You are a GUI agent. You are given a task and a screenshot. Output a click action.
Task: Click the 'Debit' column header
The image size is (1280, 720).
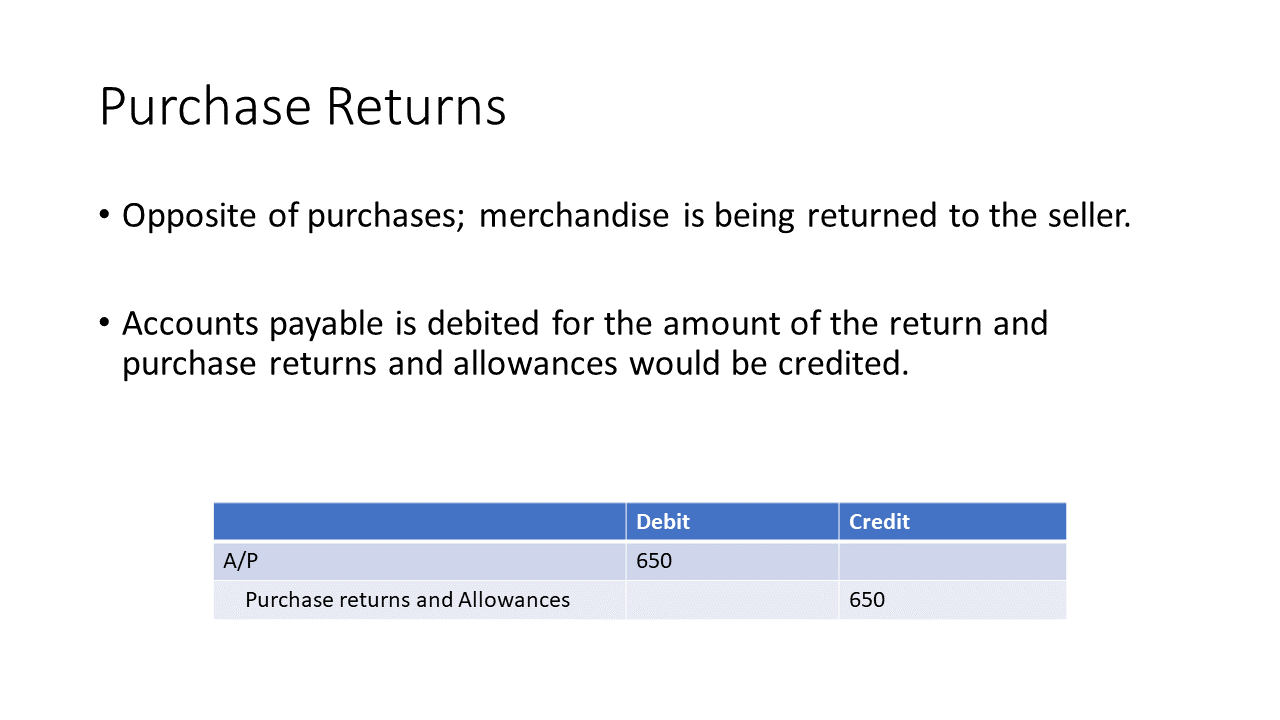click(732, 521)
